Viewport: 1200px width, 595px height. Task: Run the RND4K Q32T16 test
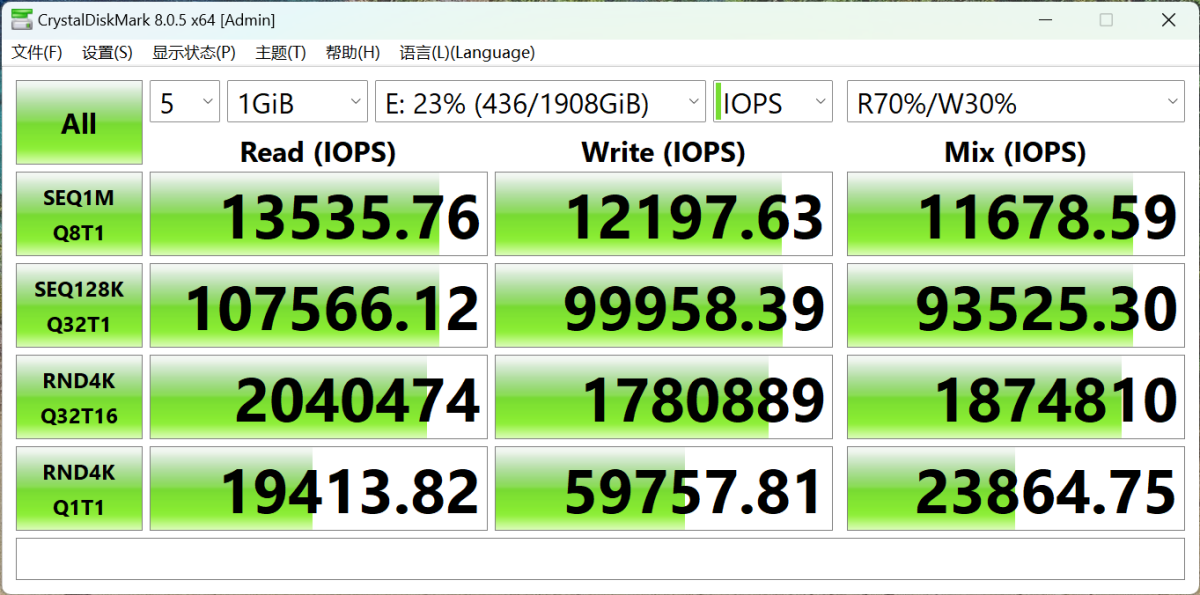click(79, 398)
